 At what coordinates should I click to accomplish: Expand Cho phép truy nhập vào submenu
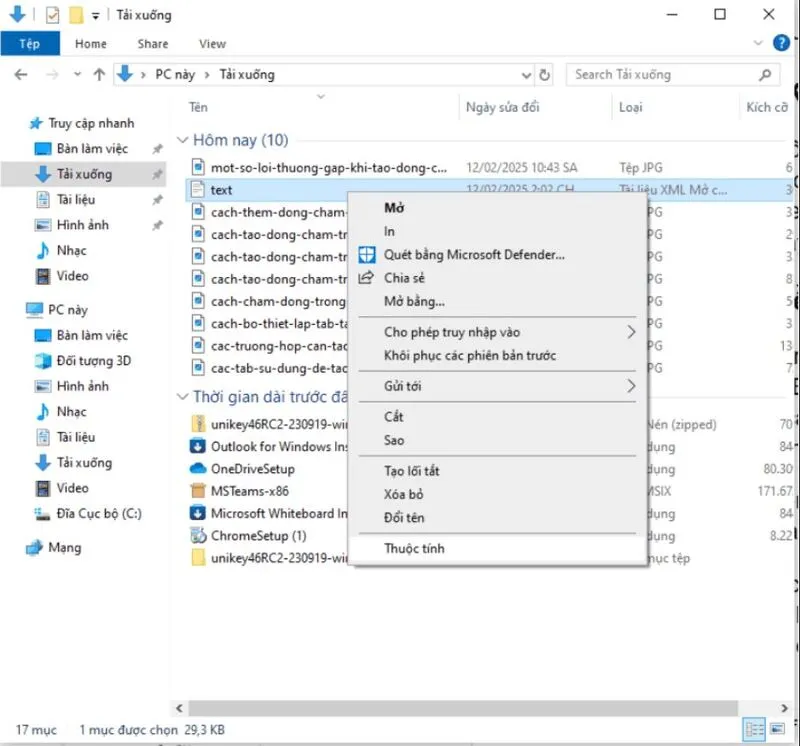pyautogui.click(x=631, y=332)
